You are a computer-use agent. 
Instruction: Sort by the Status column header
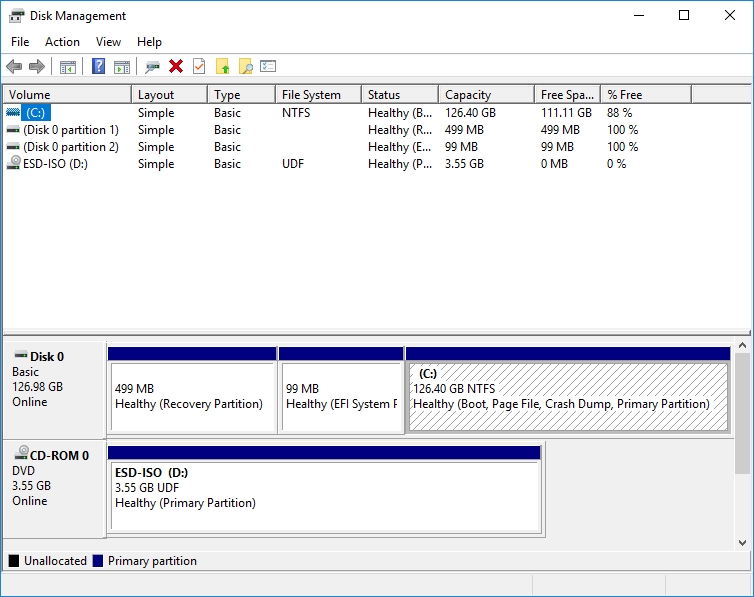400,95
